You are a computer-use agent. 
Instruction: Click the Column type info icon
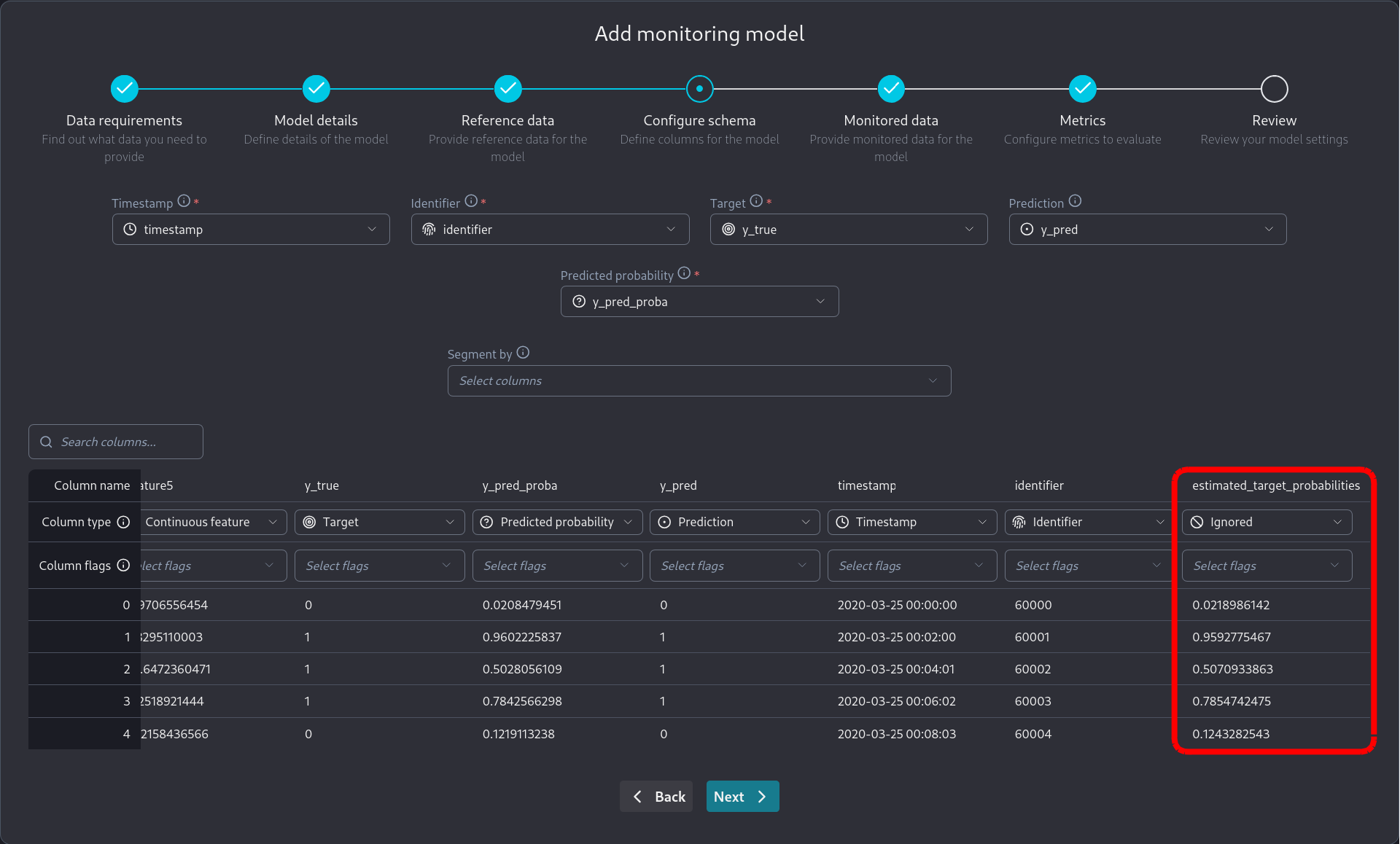click(123, 522)
